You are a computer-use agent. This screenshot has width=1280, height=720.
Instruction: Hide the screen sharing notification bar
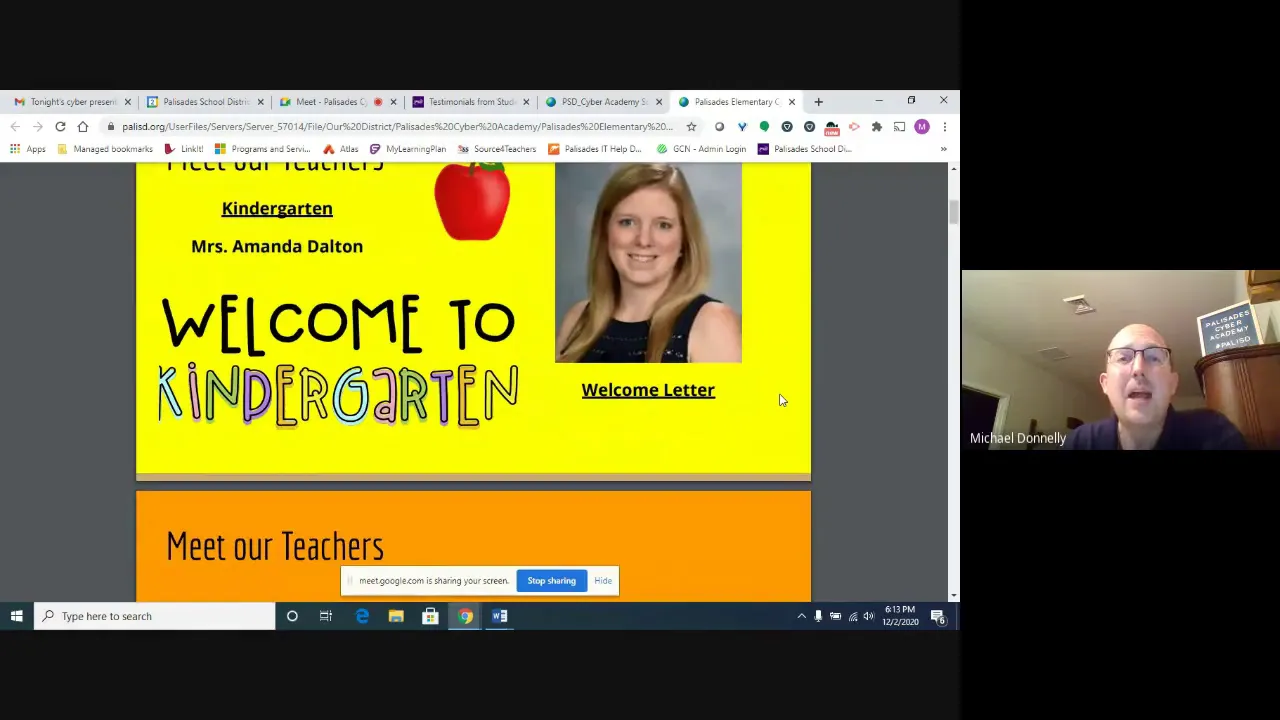pyautogui.click(x=603, y=581)
